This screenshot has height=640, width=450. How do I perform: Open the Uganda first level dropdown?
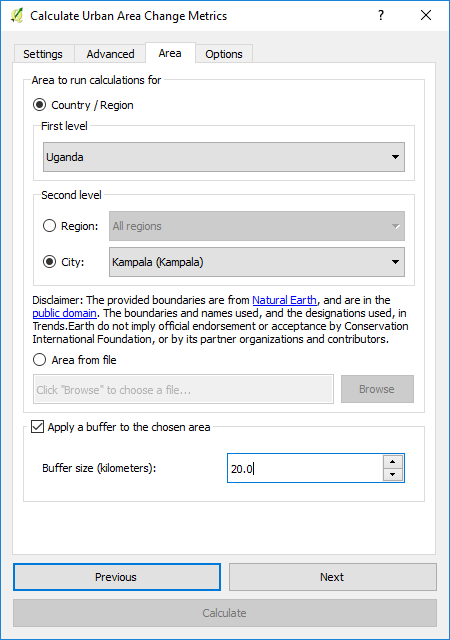(x=224, y=157)
